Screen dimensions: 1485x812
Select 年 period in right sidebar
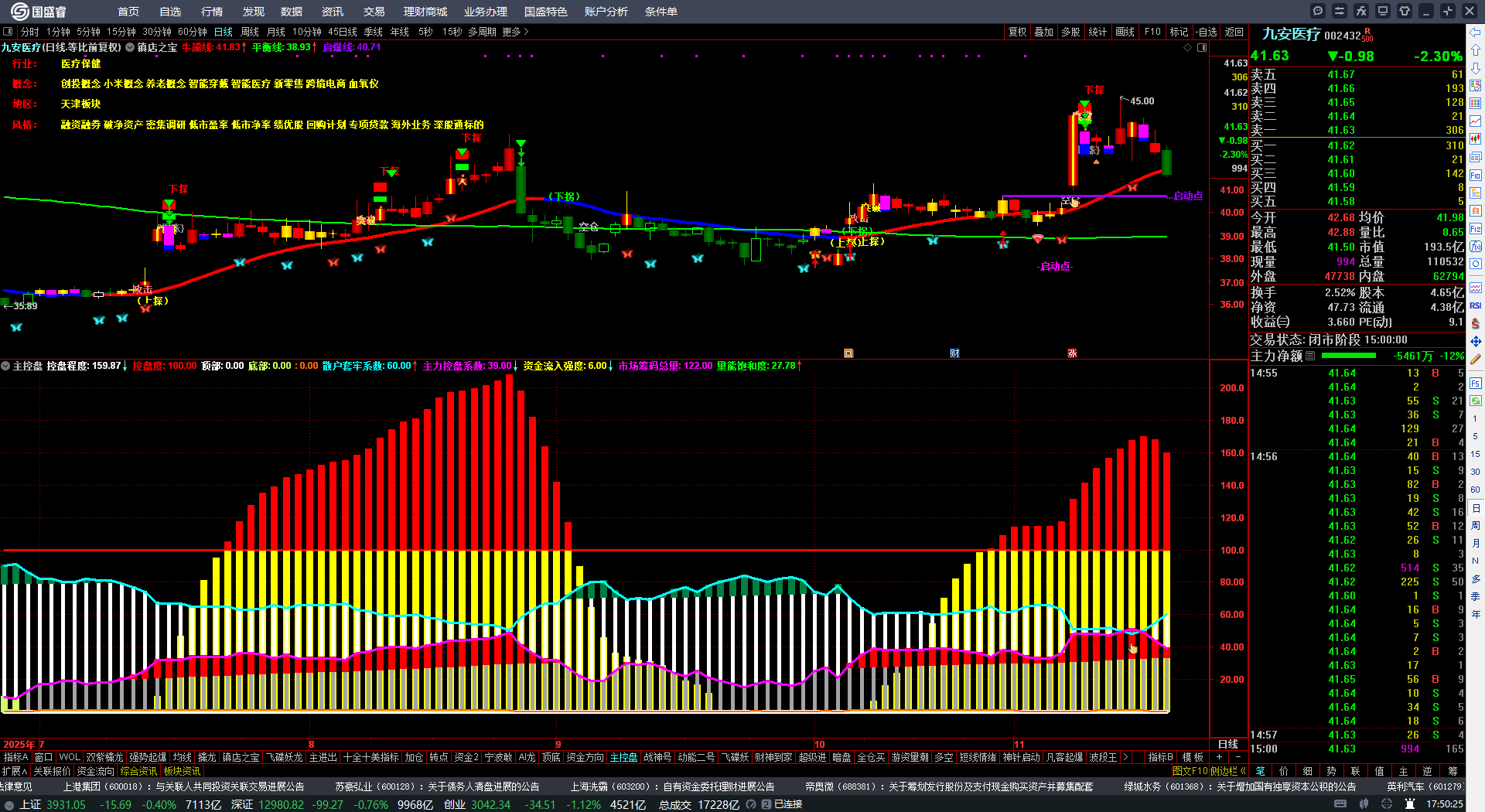click(x=1476, y=614)
